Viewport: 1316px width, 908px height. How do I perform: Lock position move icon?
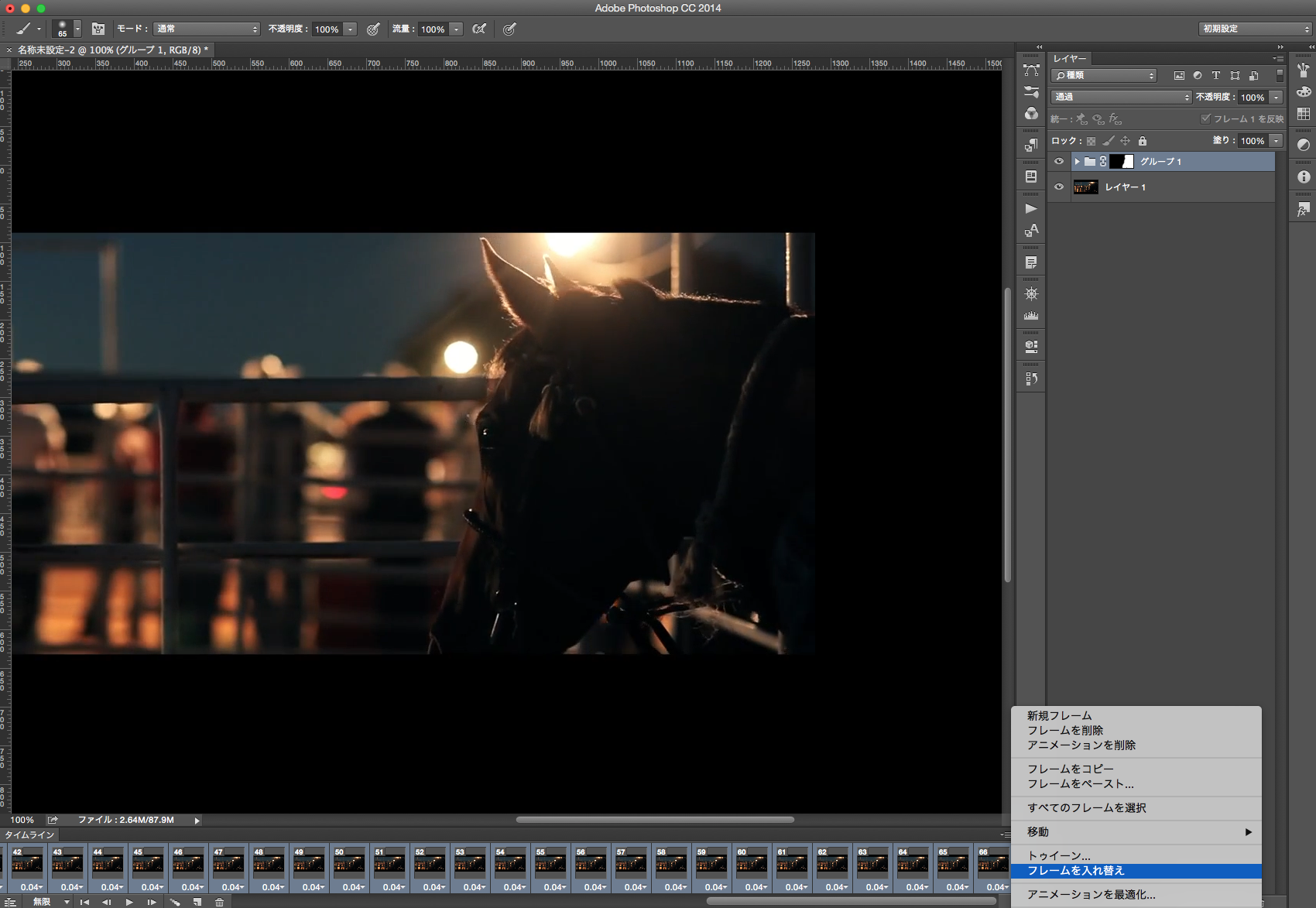(1126, 141)
